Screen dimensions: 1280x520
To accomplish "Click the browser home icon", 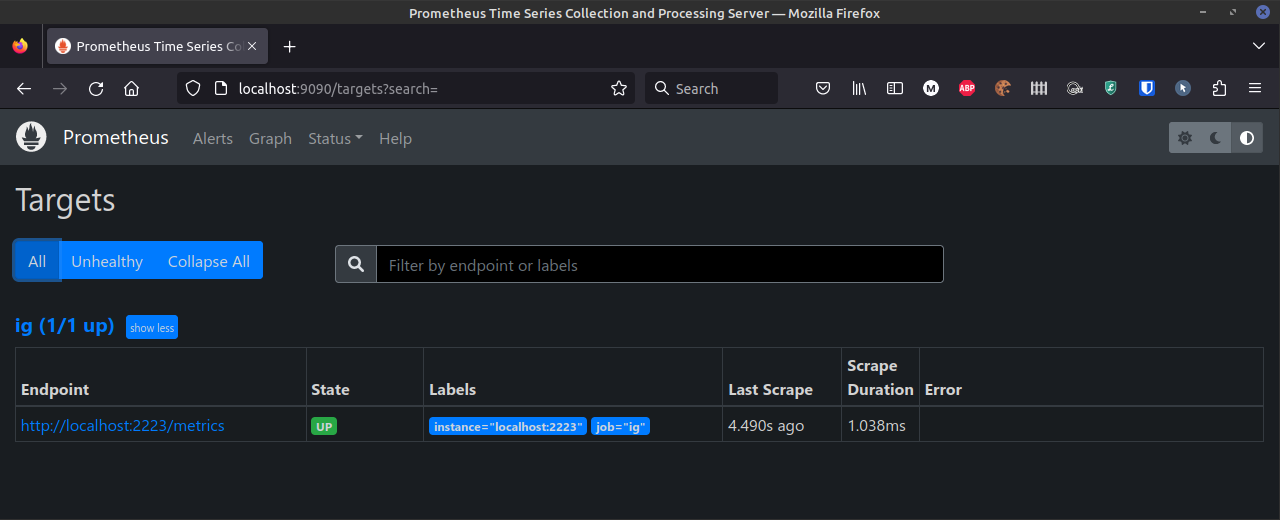I will 131,88.
